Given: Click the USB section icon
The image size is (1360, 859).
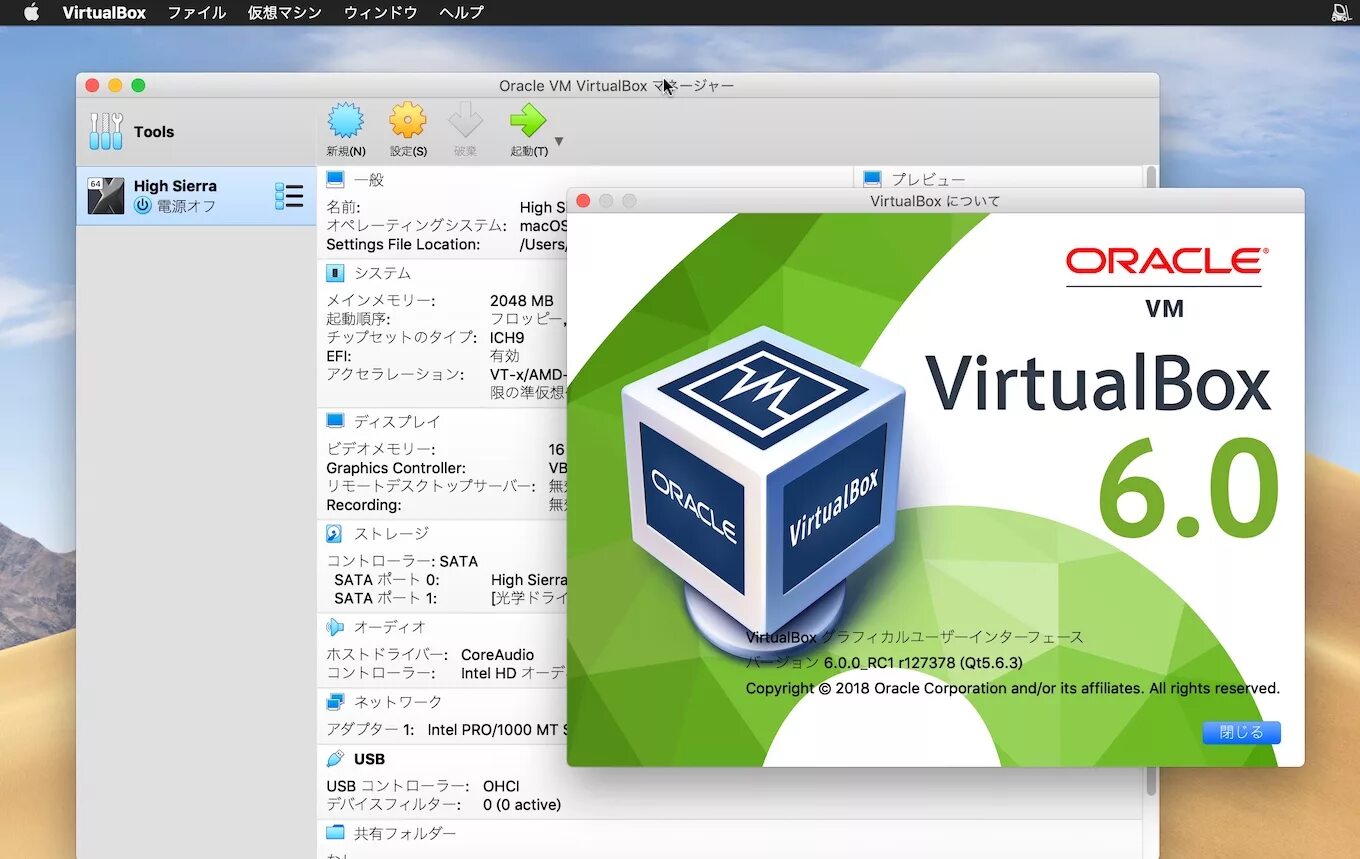Looking at the screenshot, I should tap(335, 758).
